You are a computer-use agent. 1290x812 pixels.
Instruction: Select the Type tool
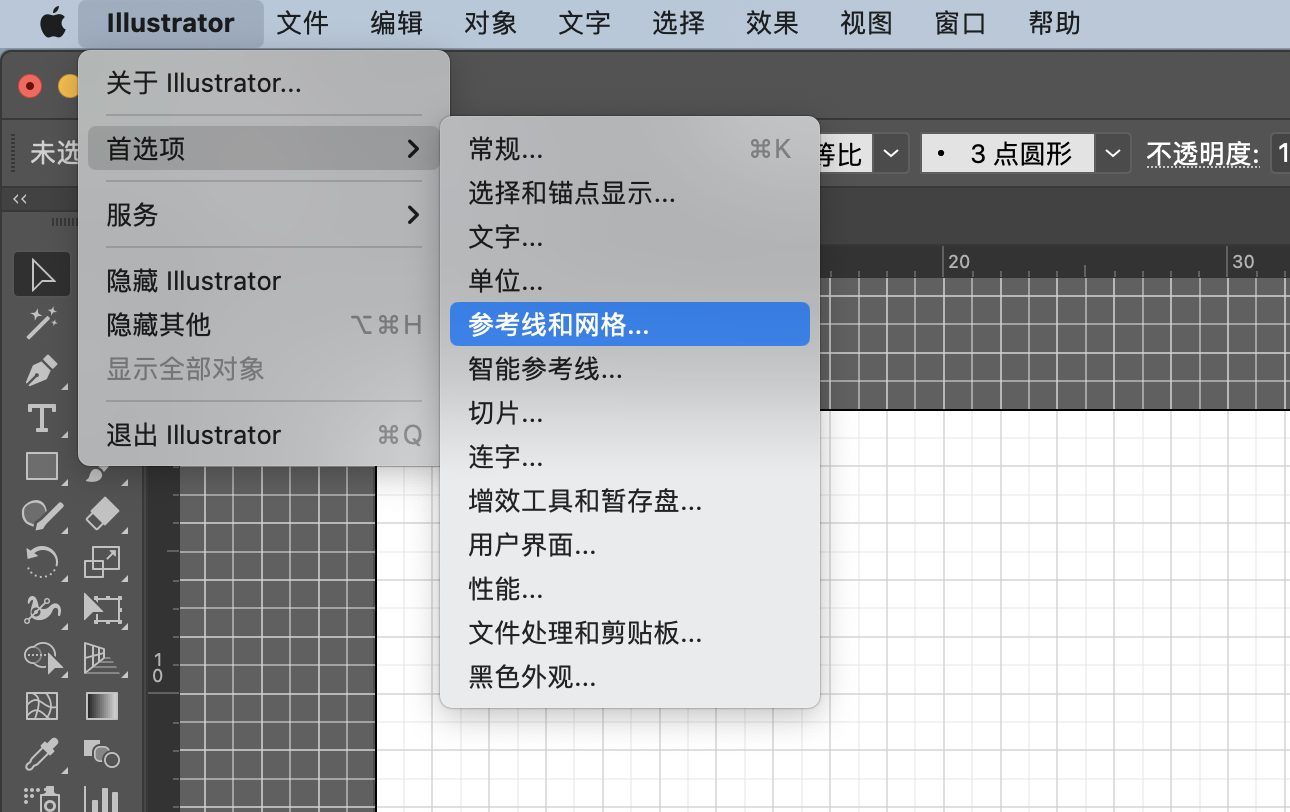(x=42, y=418)
